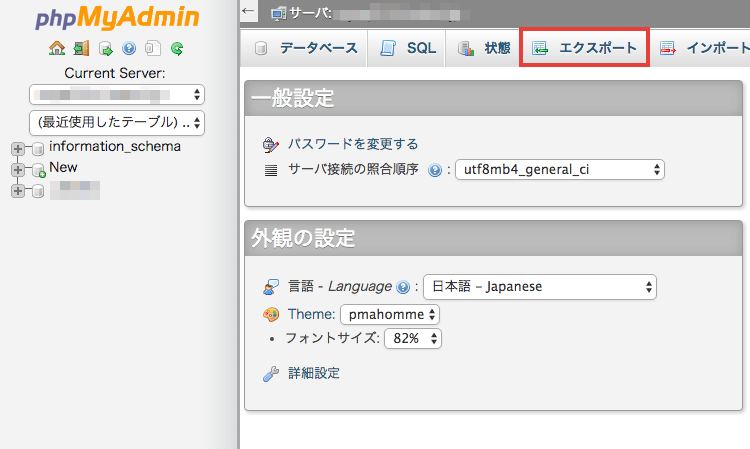Screen dimensions: 750x449
Task: Click the phpMyAdmin logo
Action: pyautogui.click(x=117, y=18)
